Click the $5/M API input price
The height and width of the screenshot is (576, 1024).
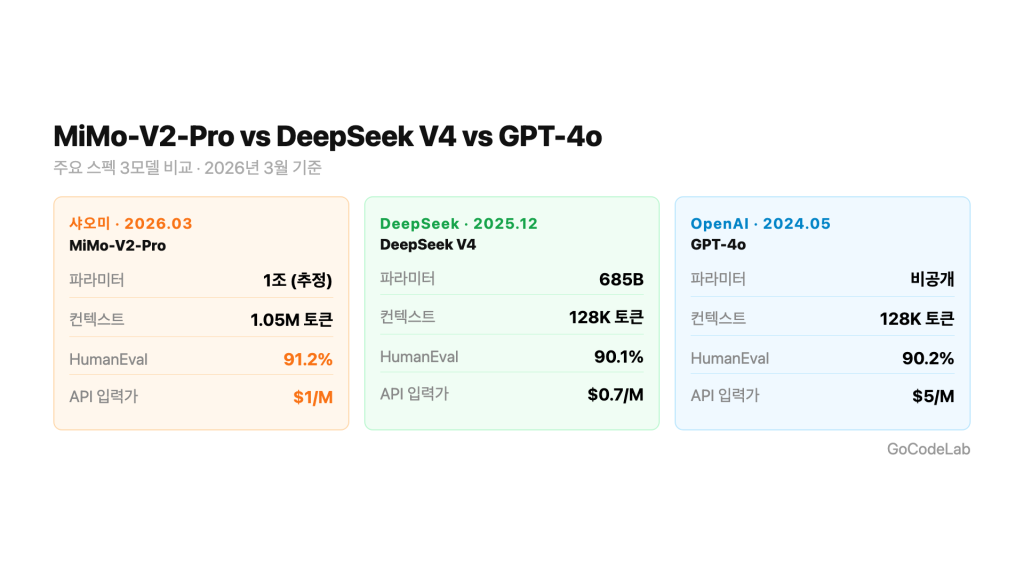[x=933, y=396]
